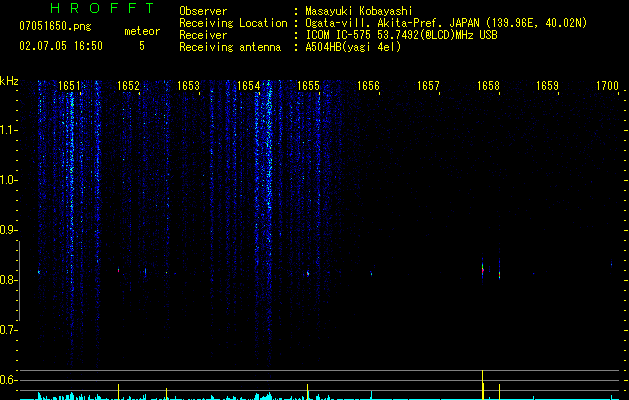Click the grey vertical bar beside 0.8 kHz

[x=19, y=281]
